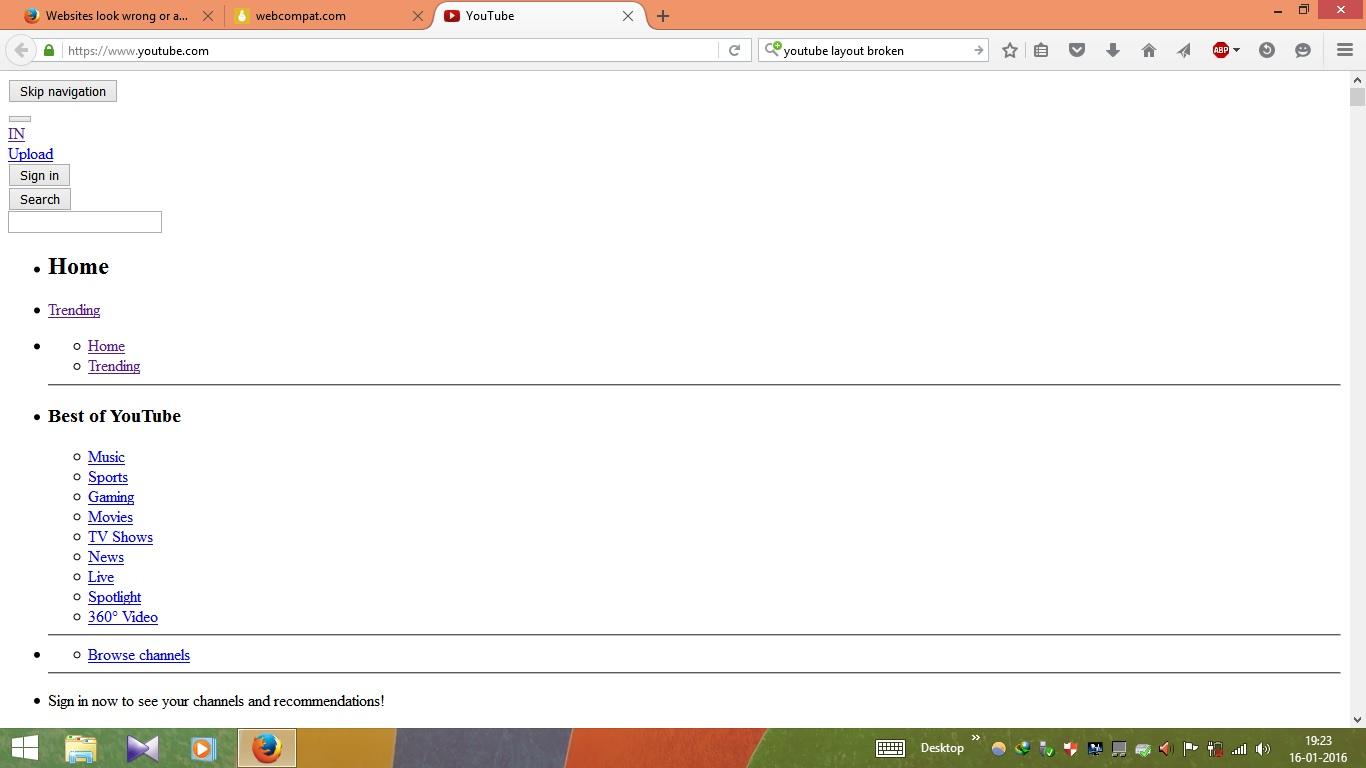Start a Firefox Hello conversation
Screen dimensions: 1366x768
click(1302, 50)
